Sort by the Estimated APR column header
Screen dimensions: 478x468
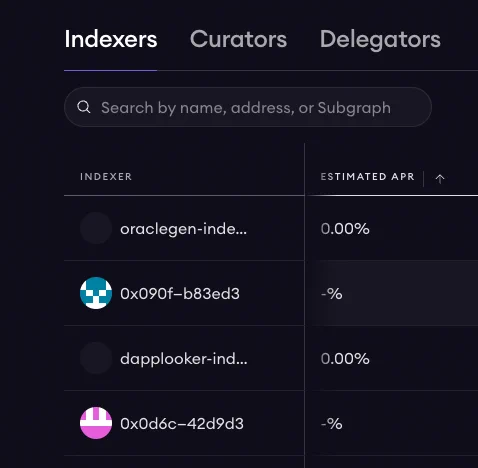click(367, 176)
